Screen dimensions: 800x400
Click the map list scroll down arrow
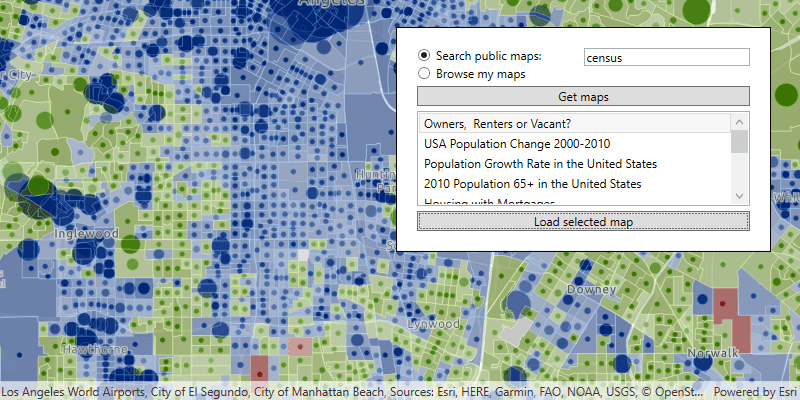pos(740,197)
